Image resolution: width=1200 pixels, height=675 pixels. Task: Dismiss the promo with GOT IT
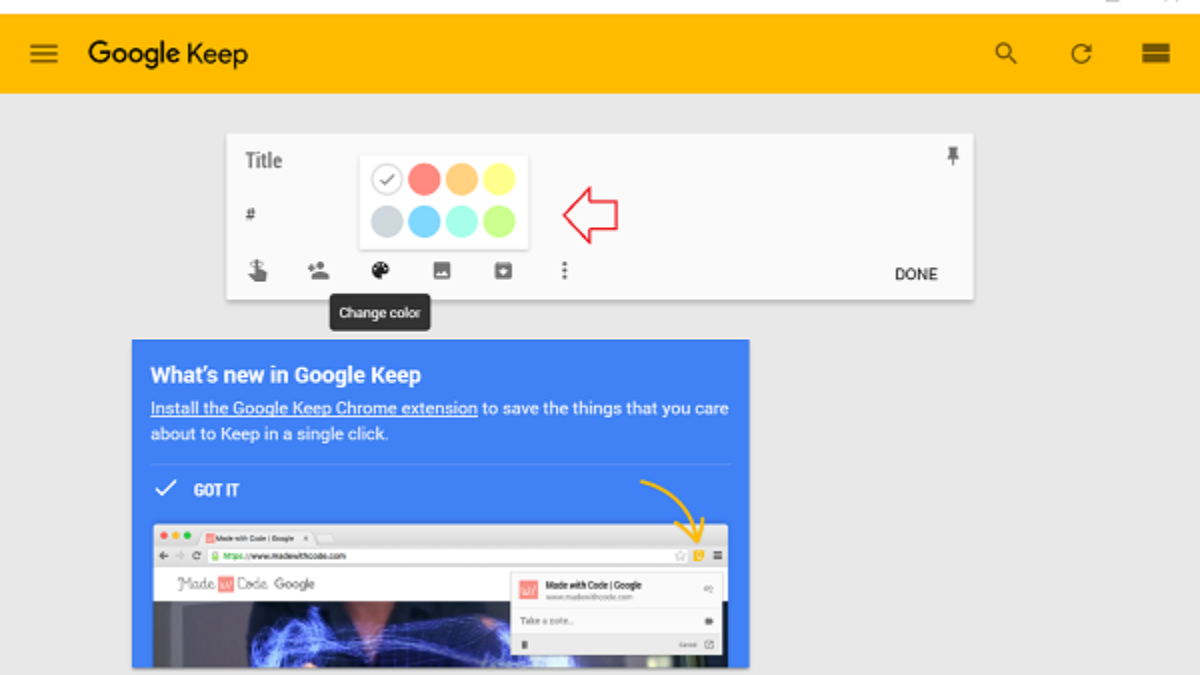coord(196,490)
